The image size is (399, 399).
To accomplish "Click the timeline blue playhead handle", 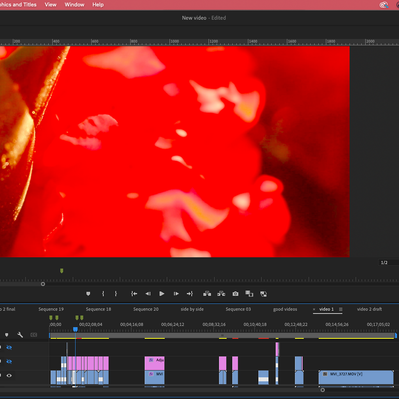I will click(75, 329).
